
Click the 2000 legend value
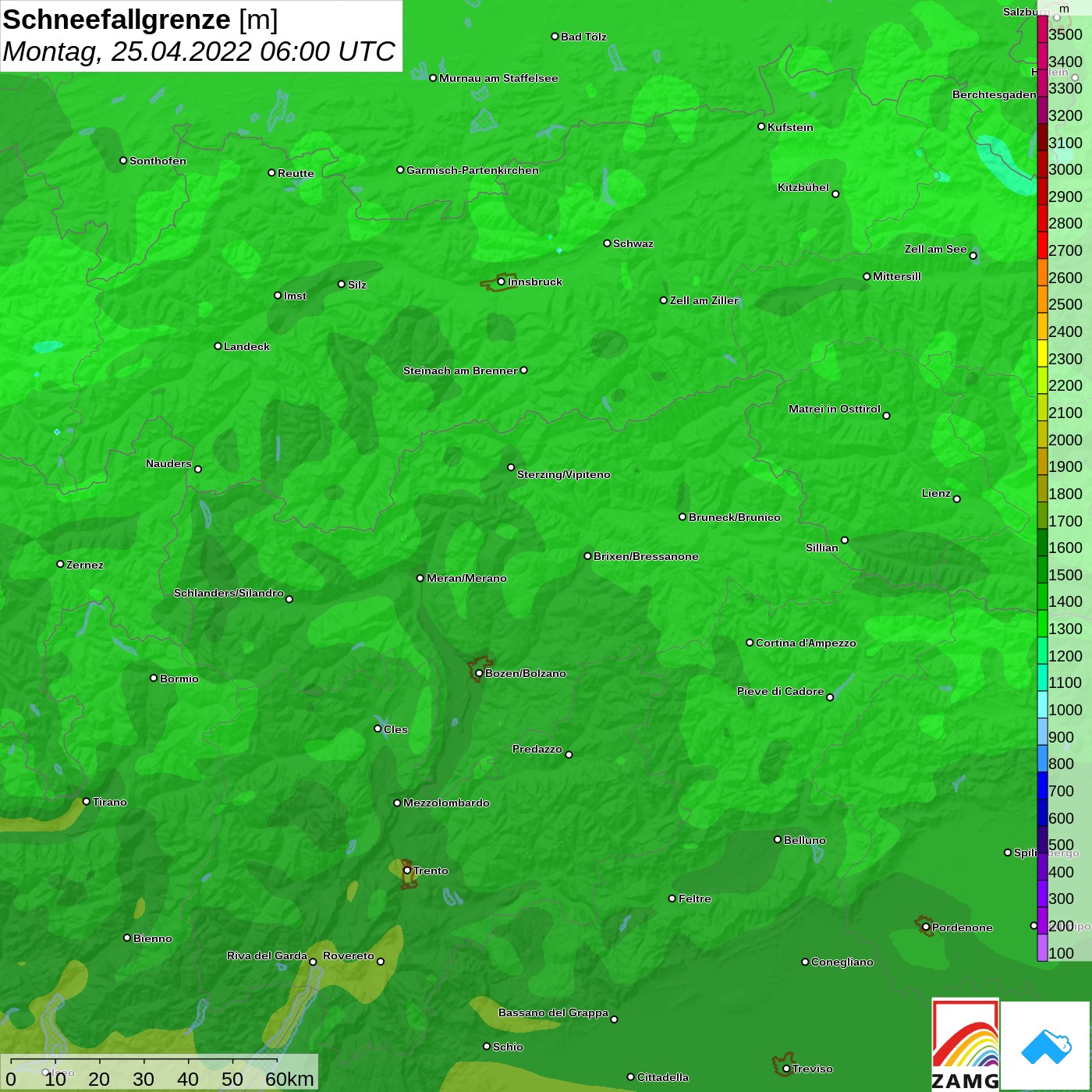tap(1065, 440)
